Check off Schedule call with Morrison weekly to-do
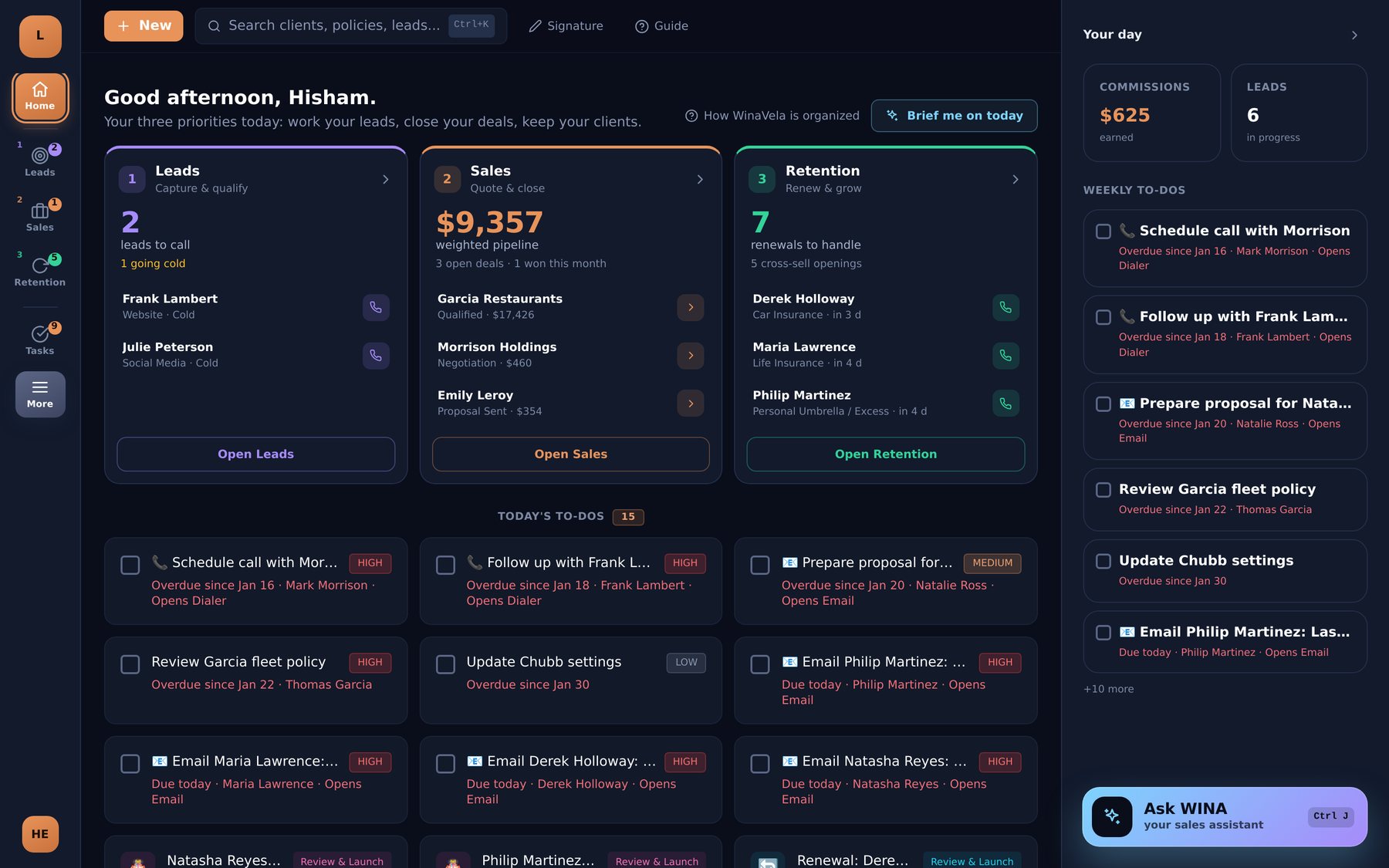1389x868 pixels. (1103, 231)
